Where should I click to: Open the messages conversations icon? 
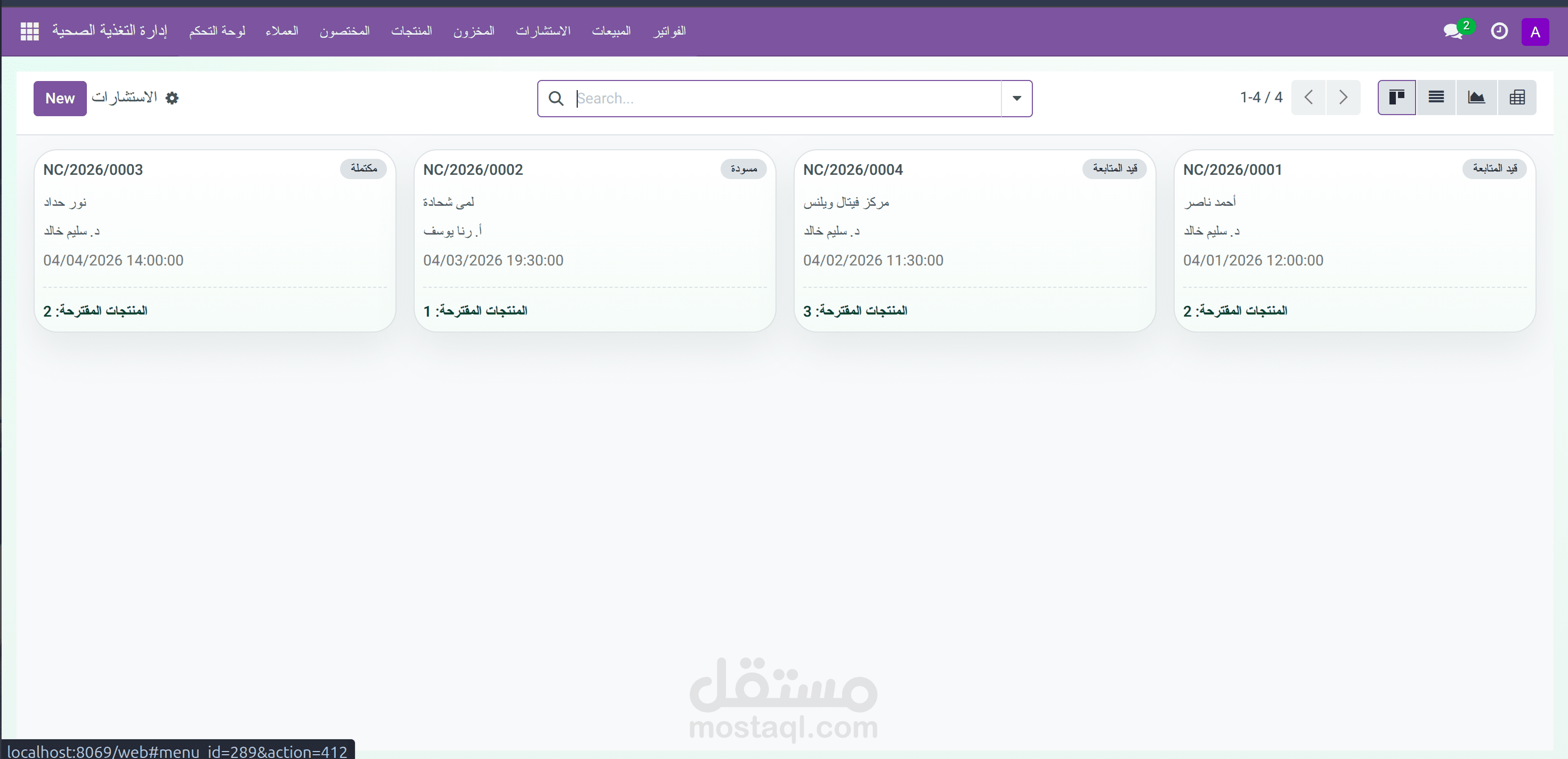coord(1453,31)
